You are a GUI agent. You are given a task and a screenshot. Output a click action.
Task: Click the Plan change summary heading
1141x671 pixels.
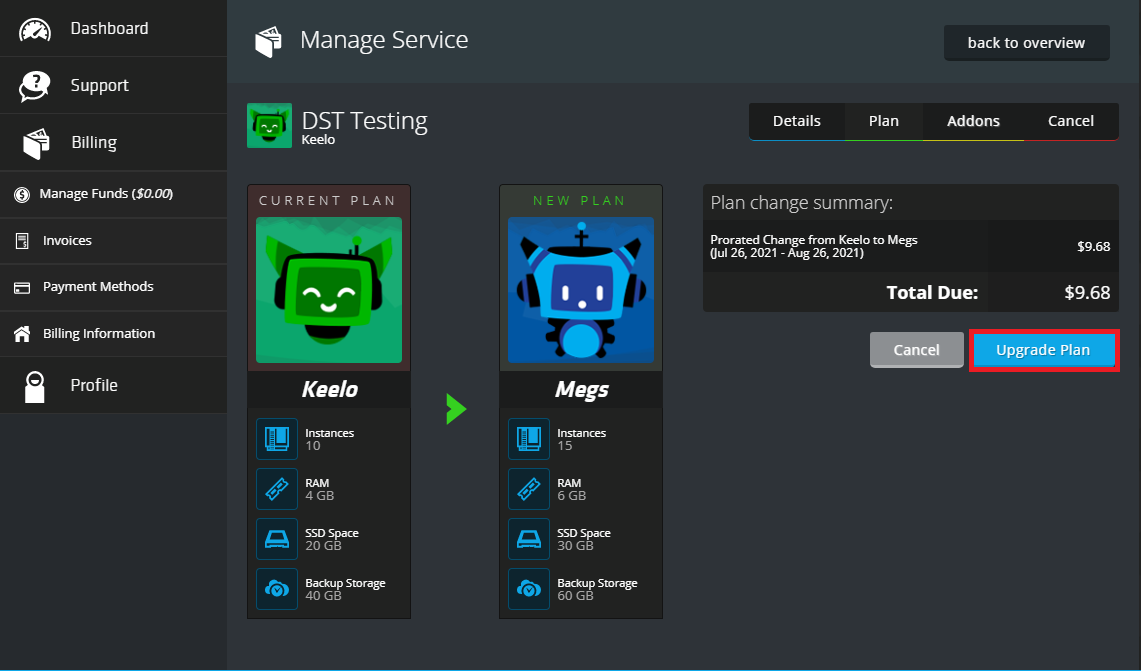pos(801,203)
